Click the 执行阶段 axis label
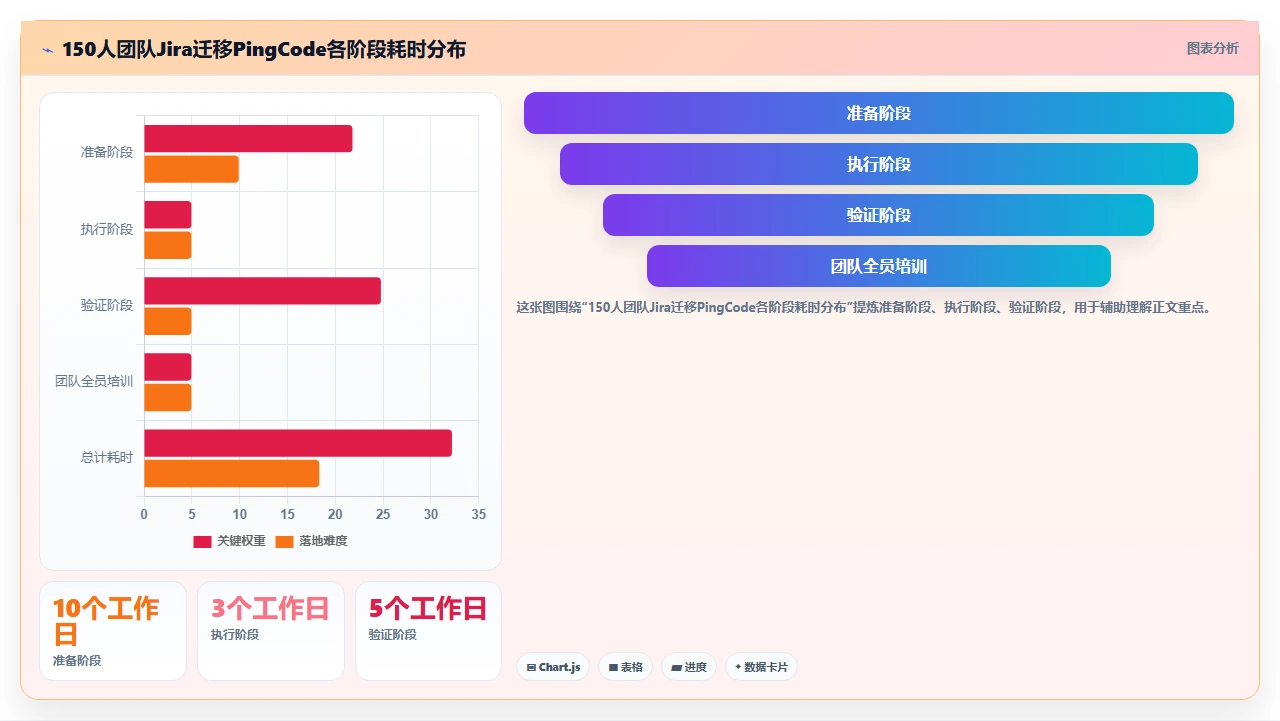Image resolution: width=1280 pixels, height=721 pixels. click(x=107, y=229)
